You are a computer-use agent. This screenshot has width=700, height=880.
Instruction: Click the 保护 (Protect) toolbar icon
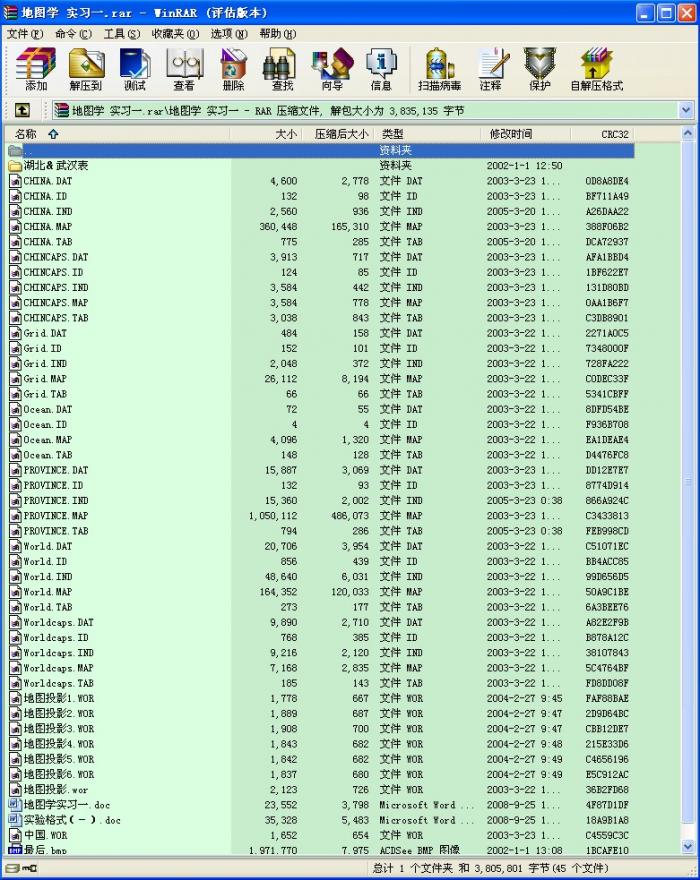[x=539, y=69]
